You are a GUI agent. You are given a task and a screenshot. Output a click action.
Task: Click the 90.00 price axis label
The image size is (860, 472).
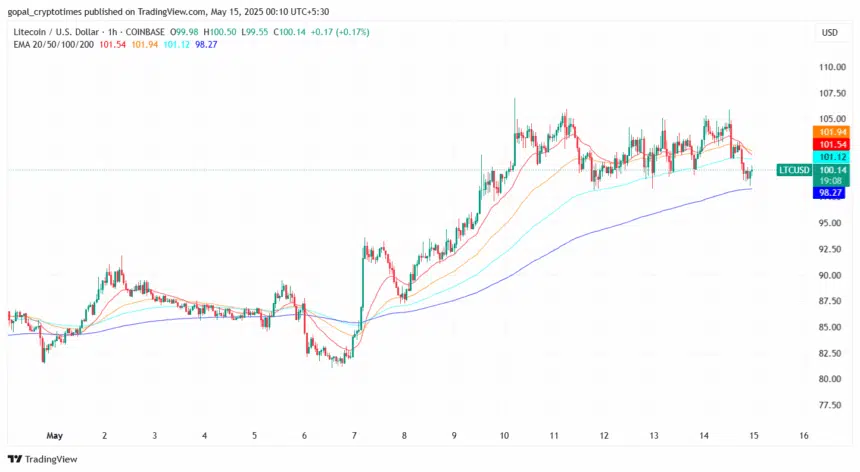coord(830,275)
